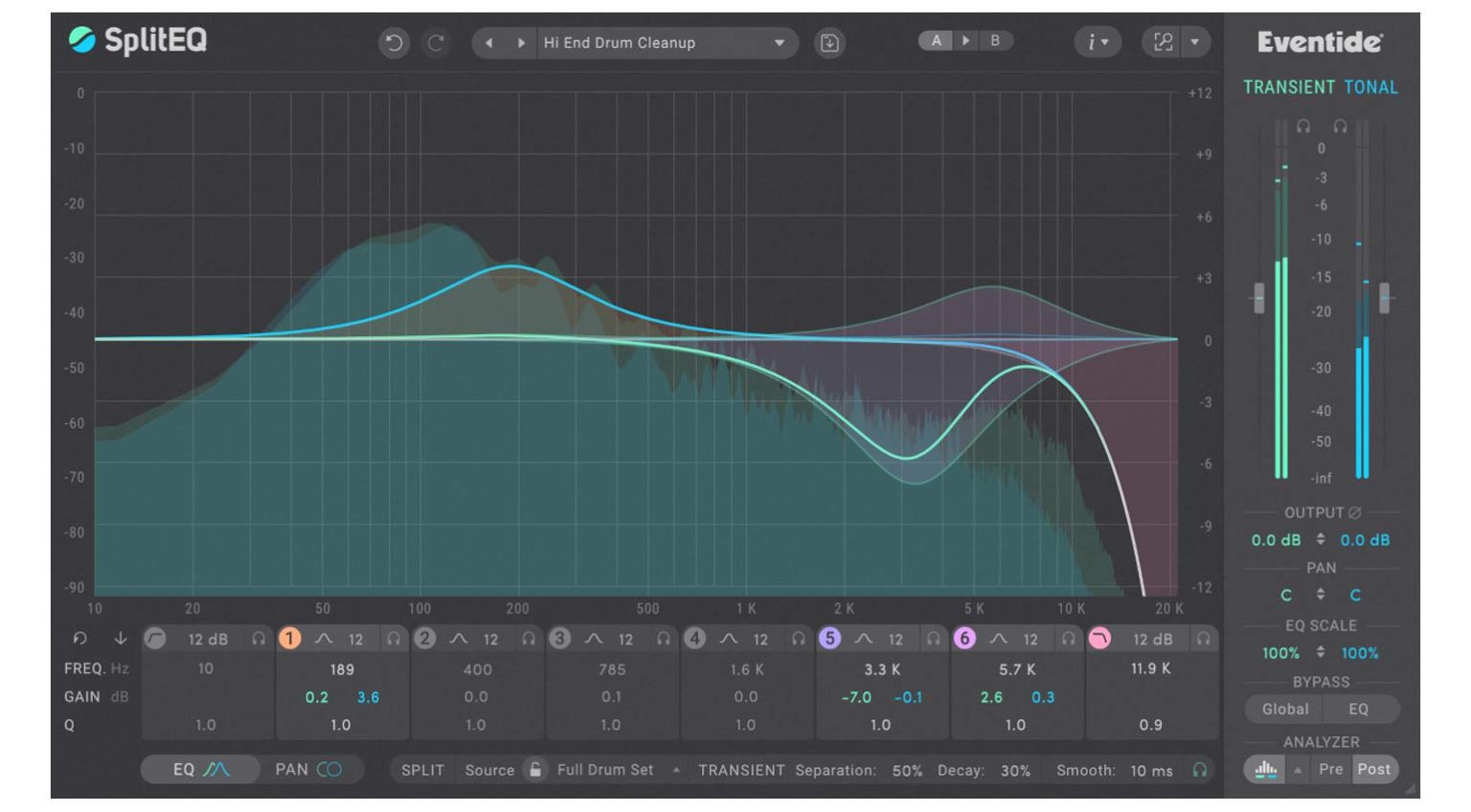
Task: Select the TONAL channel label
Action: pyautogui.click(x=1370, y=87)
